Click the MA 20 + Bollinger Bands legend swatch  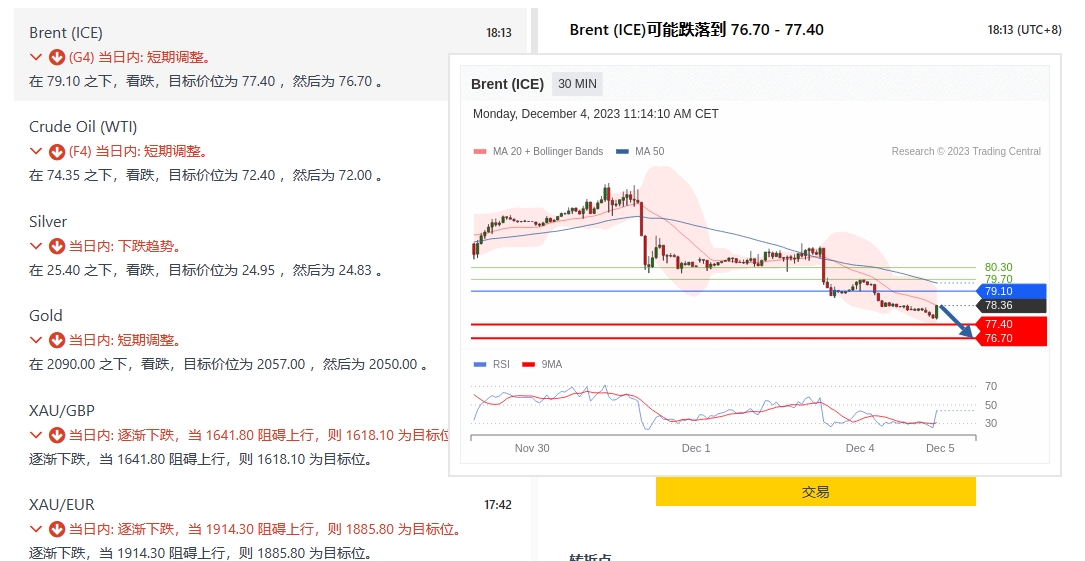480,152
